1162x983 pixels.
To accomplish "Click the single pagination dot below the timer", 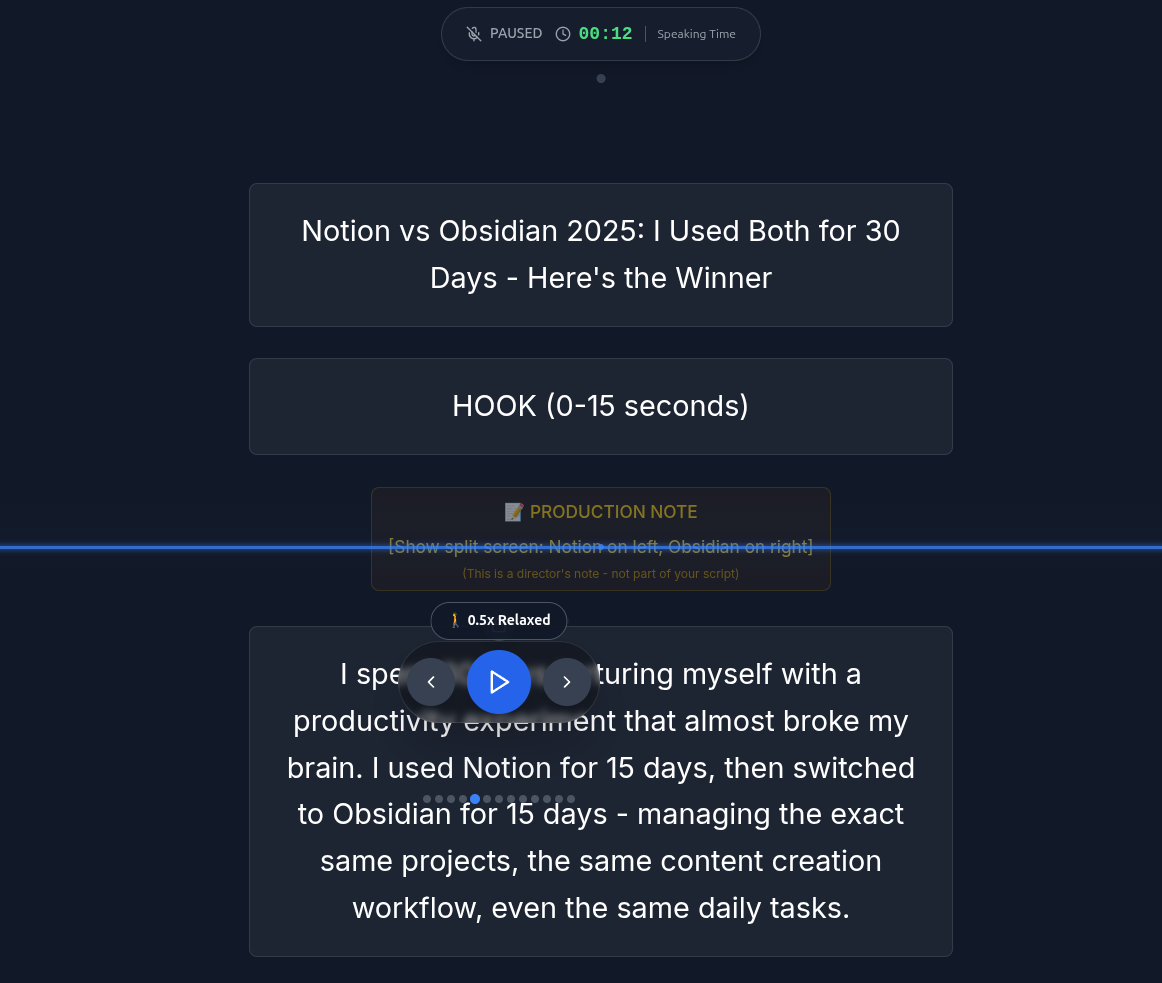I will click(601, 78).
